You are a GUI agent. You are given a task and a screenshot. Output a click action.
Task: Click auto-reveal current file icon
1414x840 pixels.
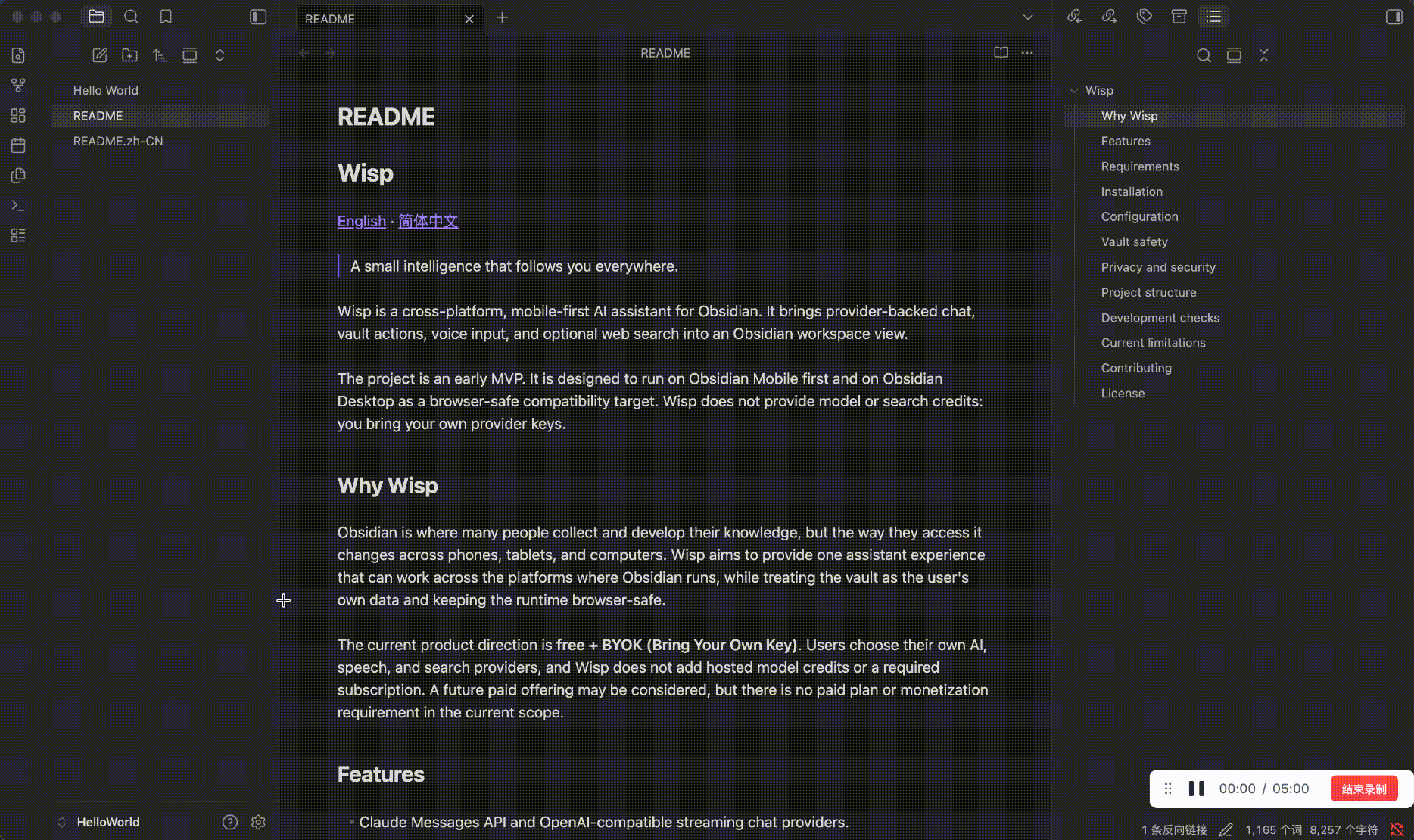click(190, 55)
